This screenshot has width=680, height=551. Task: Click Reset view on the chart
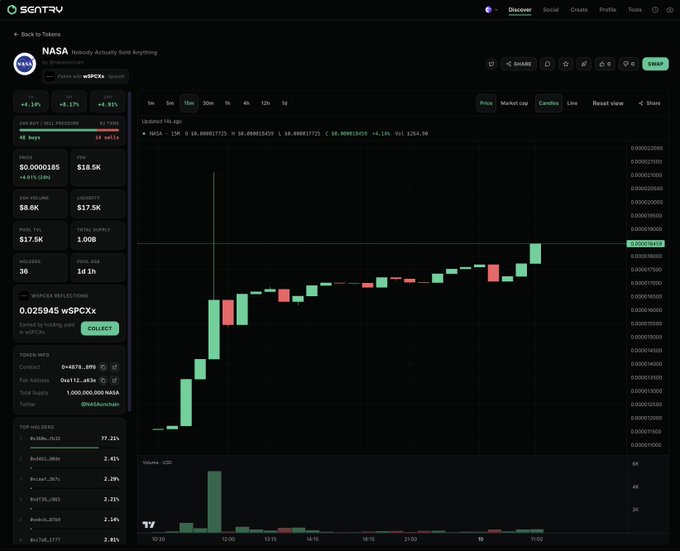click(608, 103)
